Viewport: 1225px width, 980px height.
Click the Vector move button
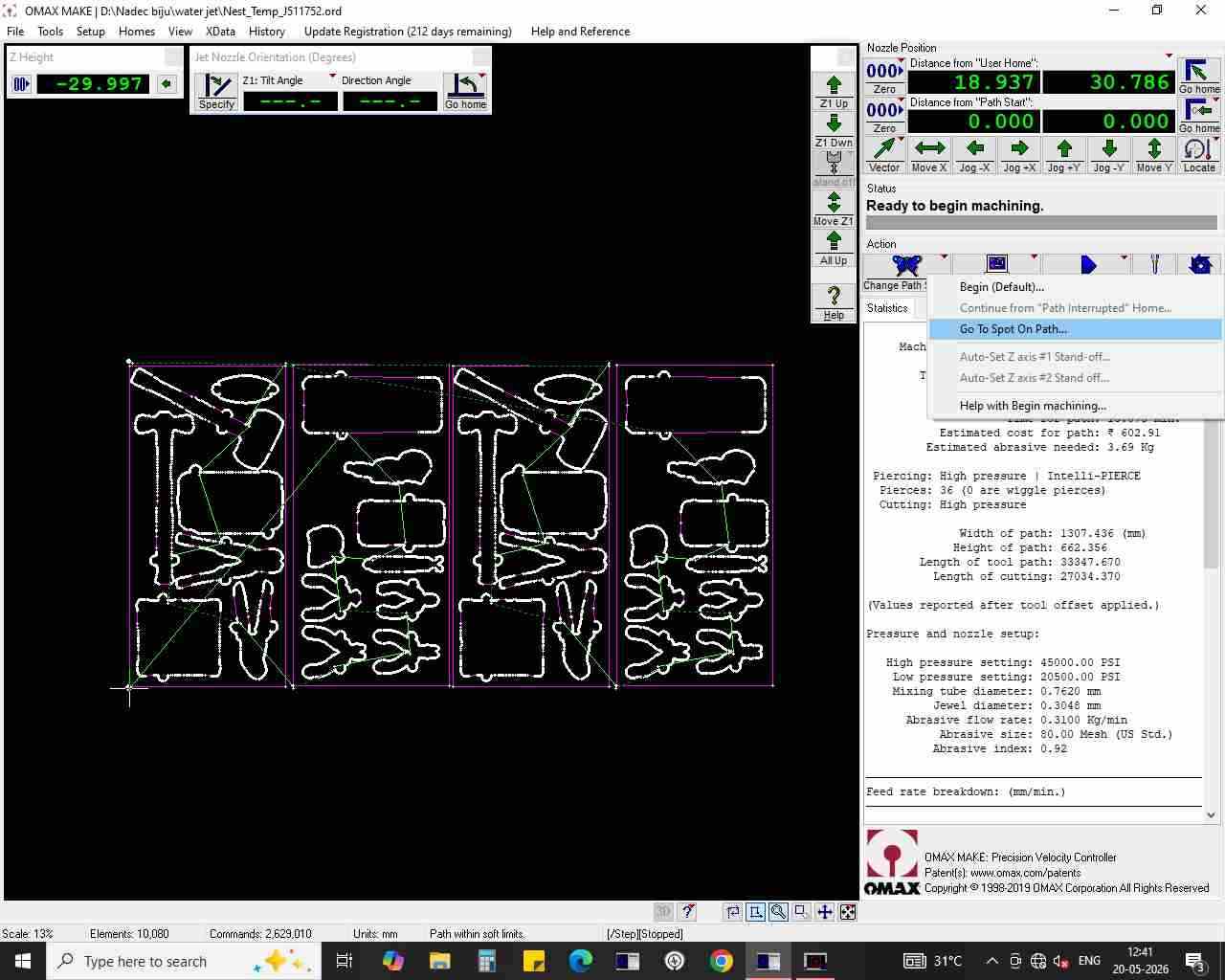click(884, 155)
